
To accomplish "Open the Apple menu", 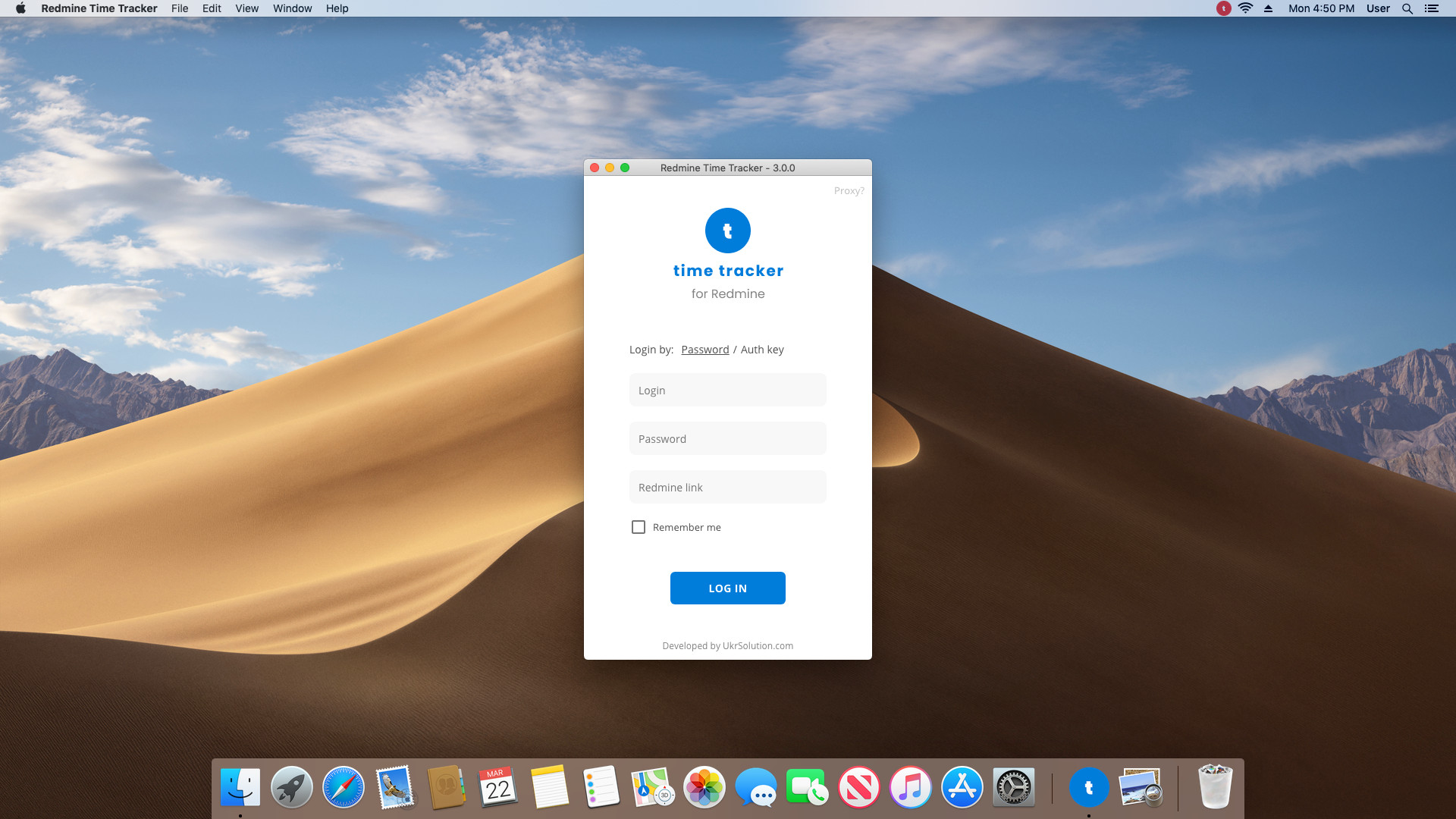I will pos(21,8).
